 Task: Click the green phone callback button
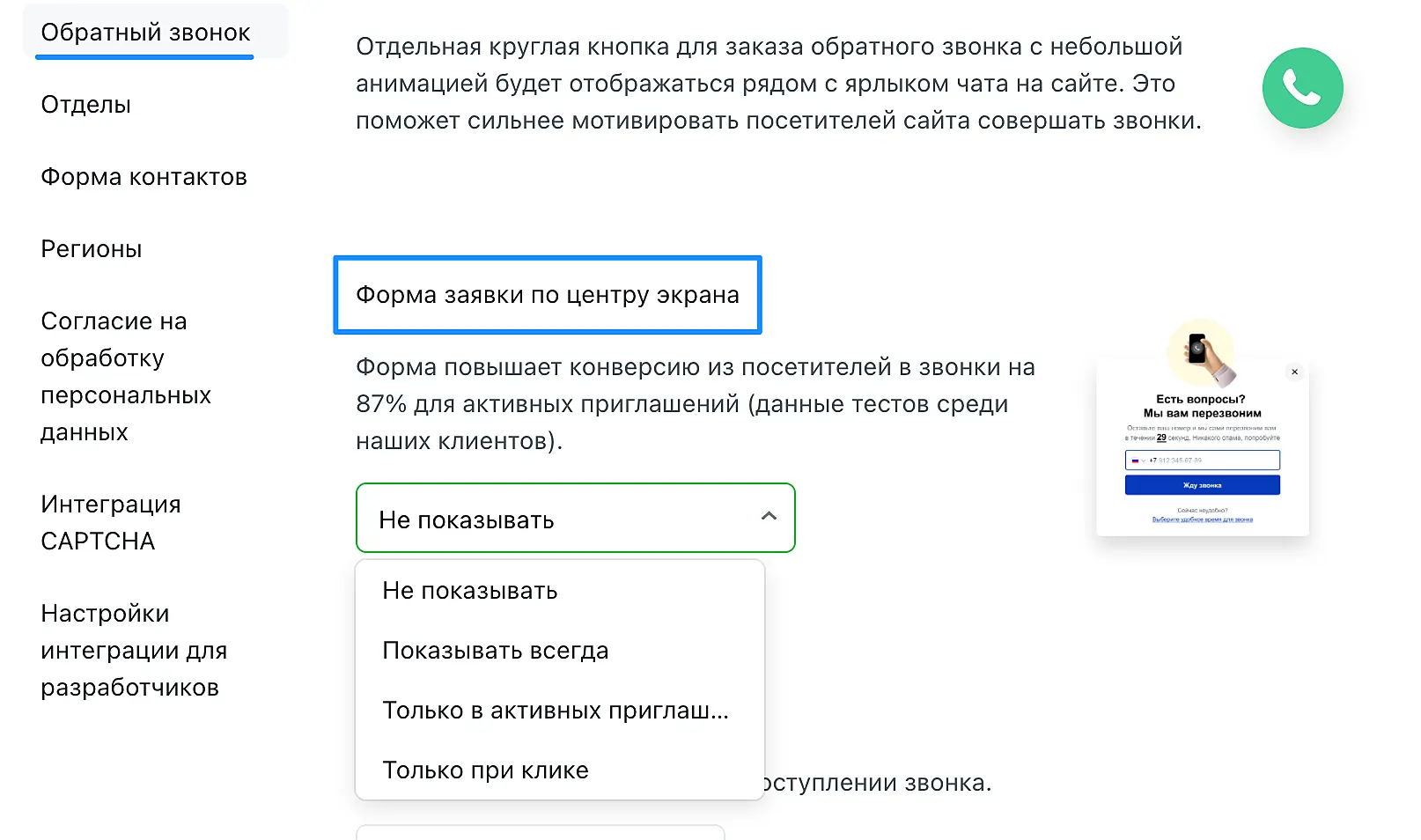click(1302, 88)
